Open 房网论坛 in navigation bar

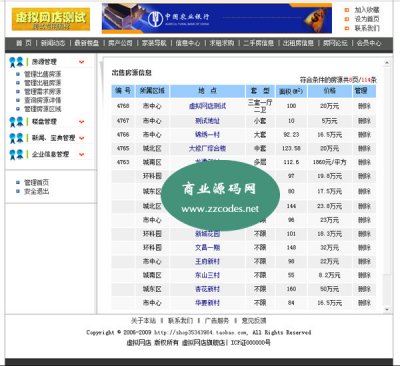tap(335, 43)
